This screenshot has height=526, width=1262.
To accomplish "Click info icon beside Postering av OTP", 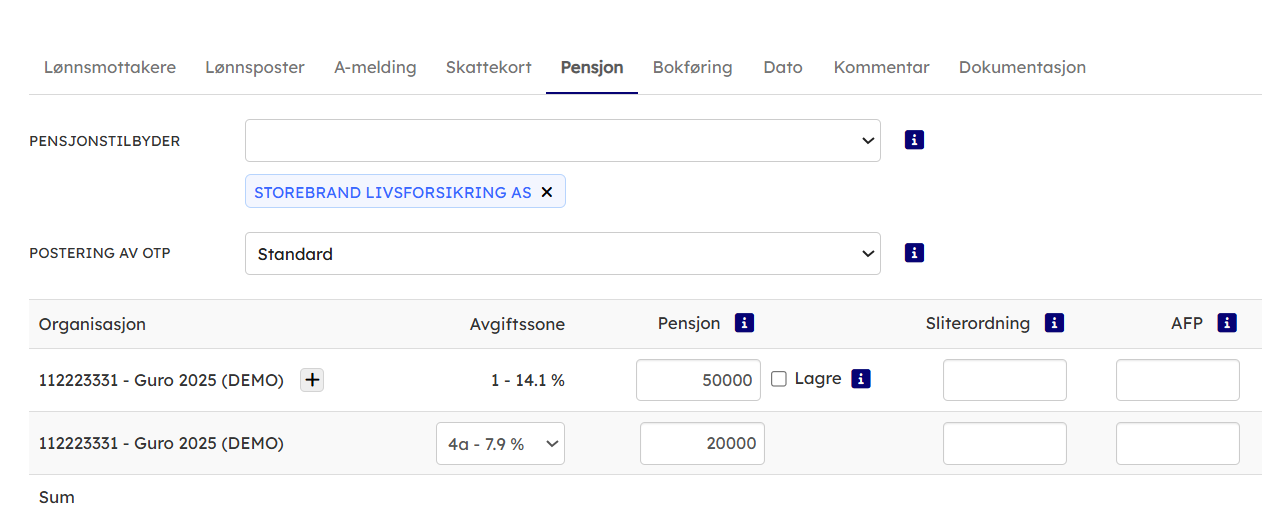I will pyautogui.click(x=914, y=253).
